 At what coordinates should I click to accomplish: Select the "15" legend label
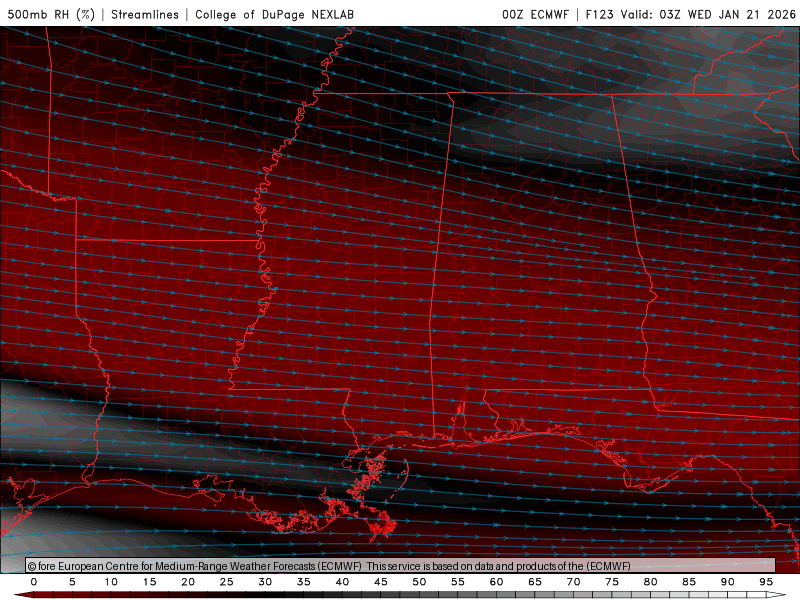tap(149, 582)
